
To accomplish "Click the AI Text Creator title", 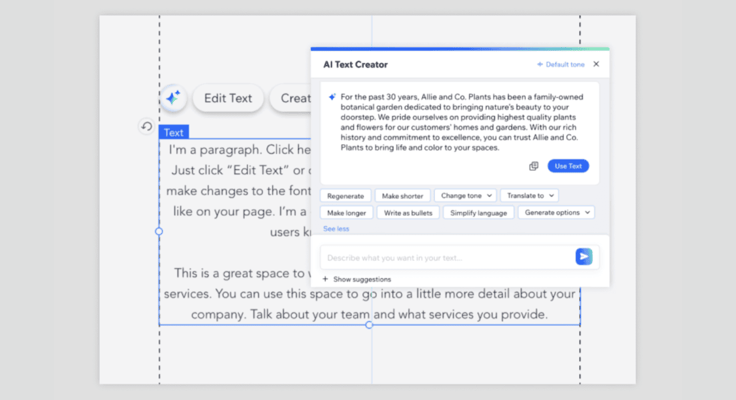I will pos(355,64).
